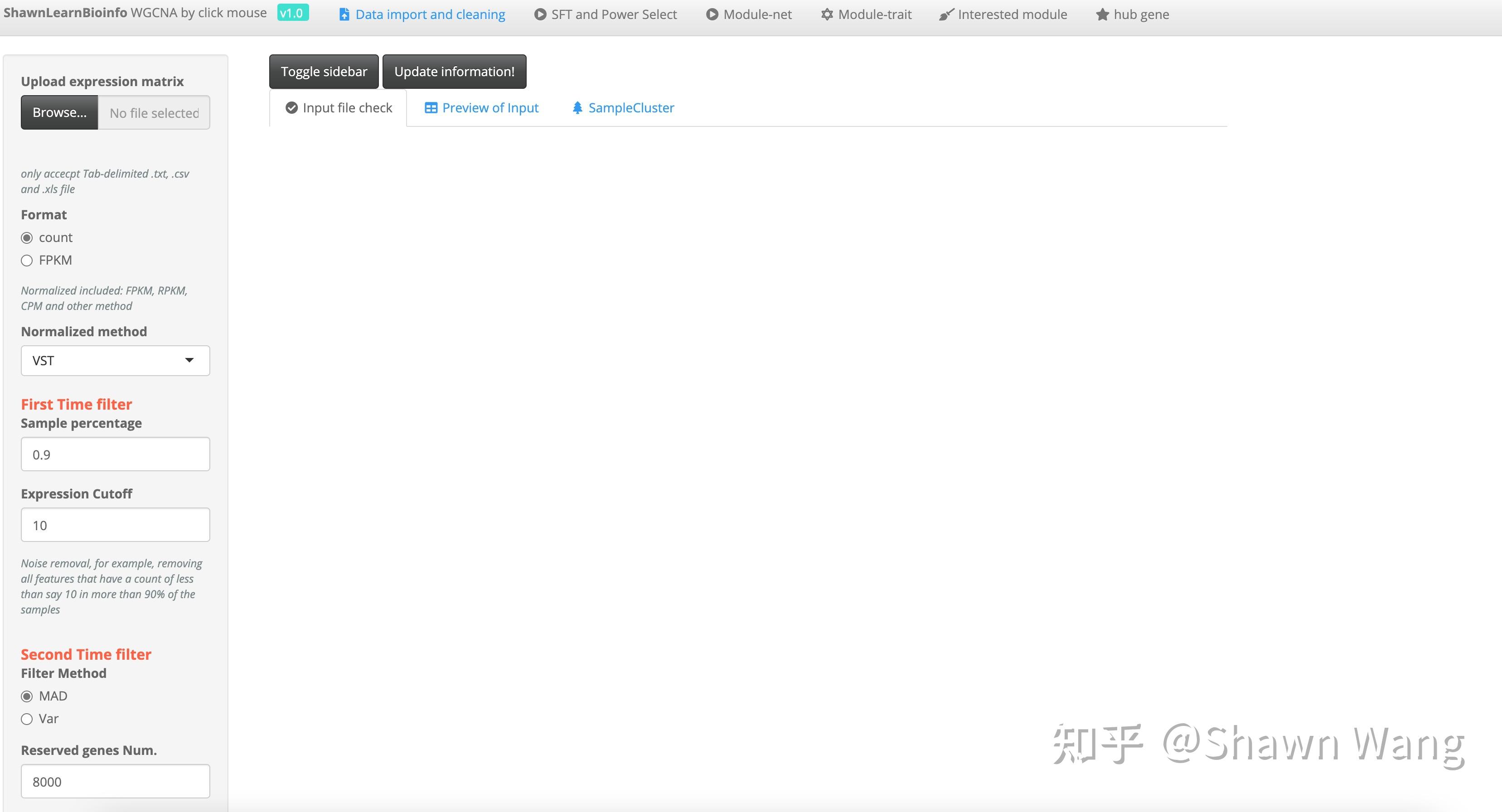Select the FPKM format radio button
Viewport: 1502px width, 812px height.
(27, 261)
